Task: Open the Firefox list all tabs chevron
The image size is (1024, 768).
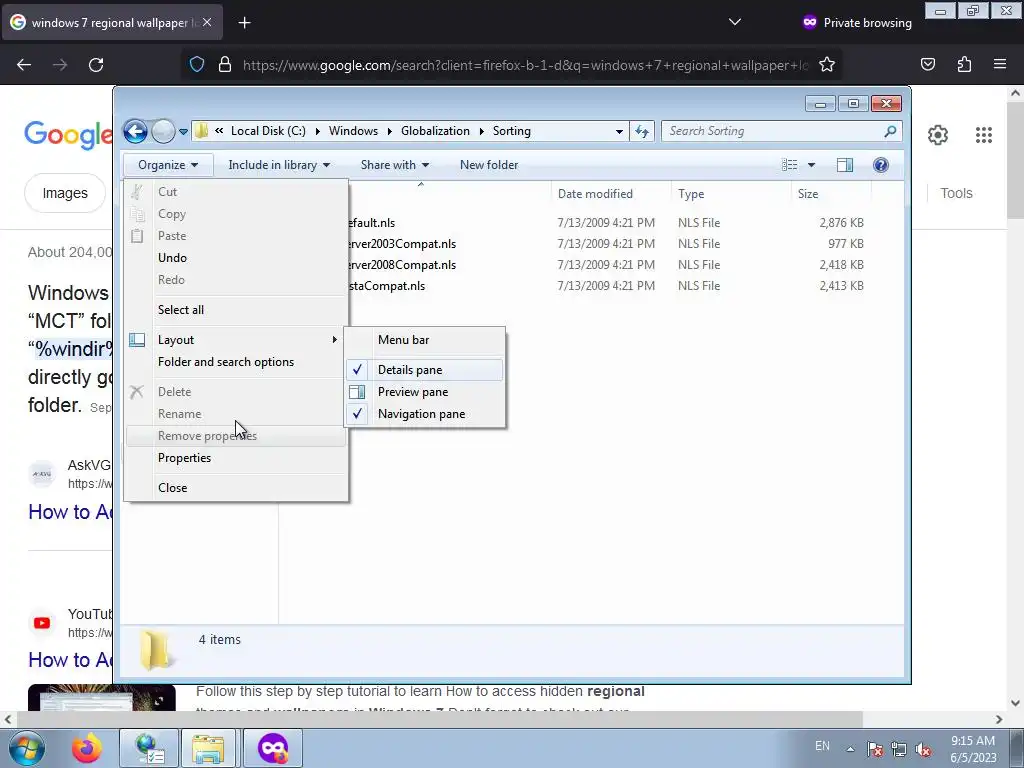Action: coord(735,22)
